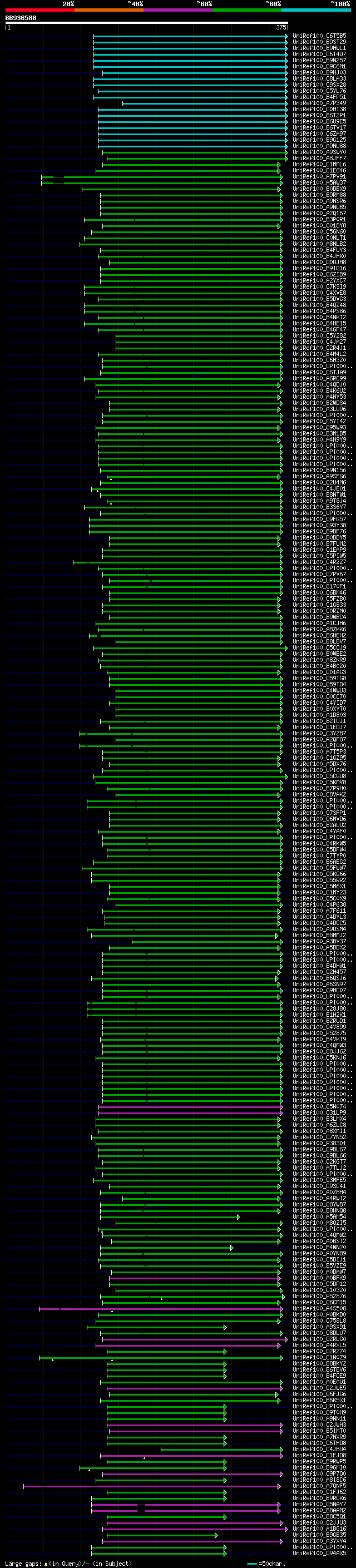Click the red ~20% identity legend segment

(39, 10)
